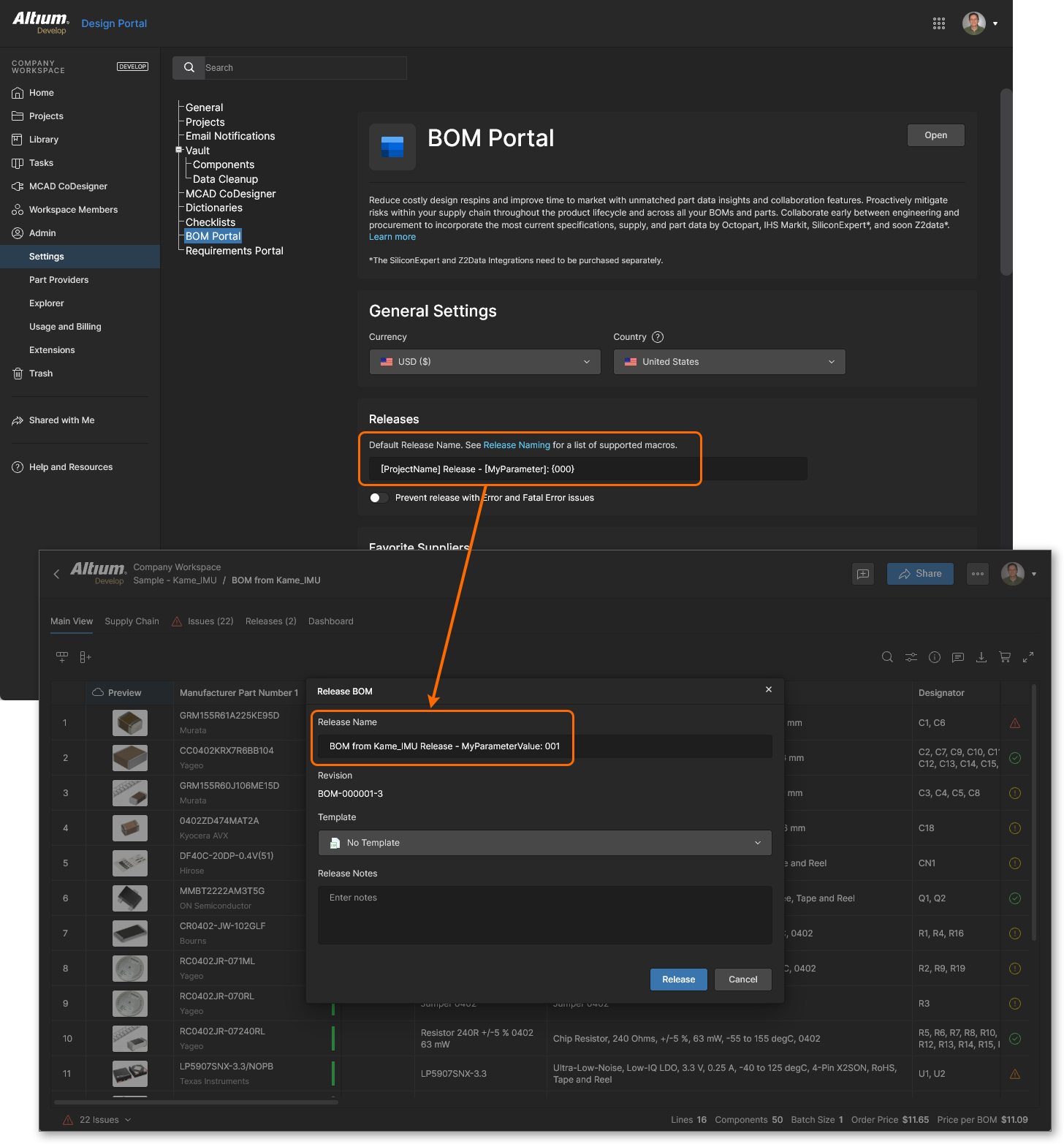This screenshot has height=1144, width=1064.
Task: Expand BOM table to full screen
Action: (1028, 657)
